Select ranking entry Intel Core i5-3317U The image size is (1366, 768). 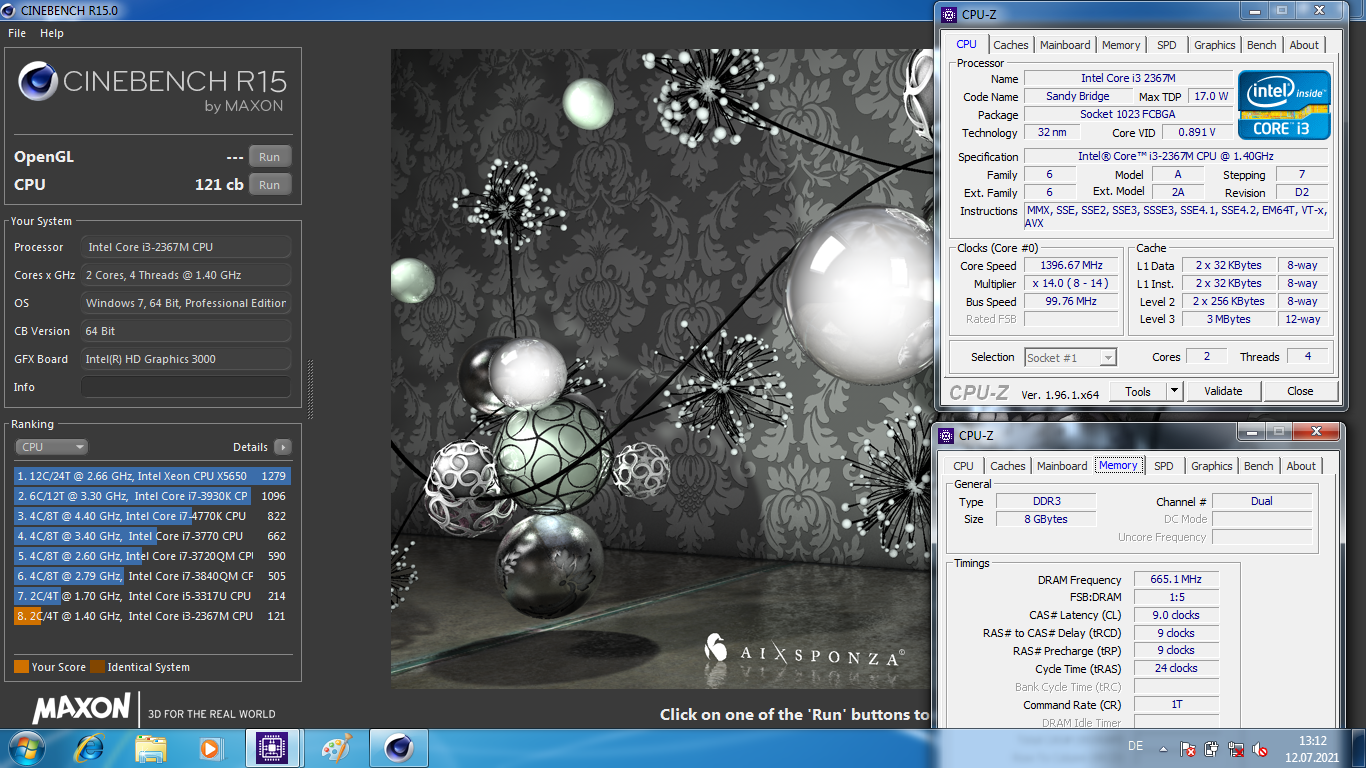click(x=152, y=596)
